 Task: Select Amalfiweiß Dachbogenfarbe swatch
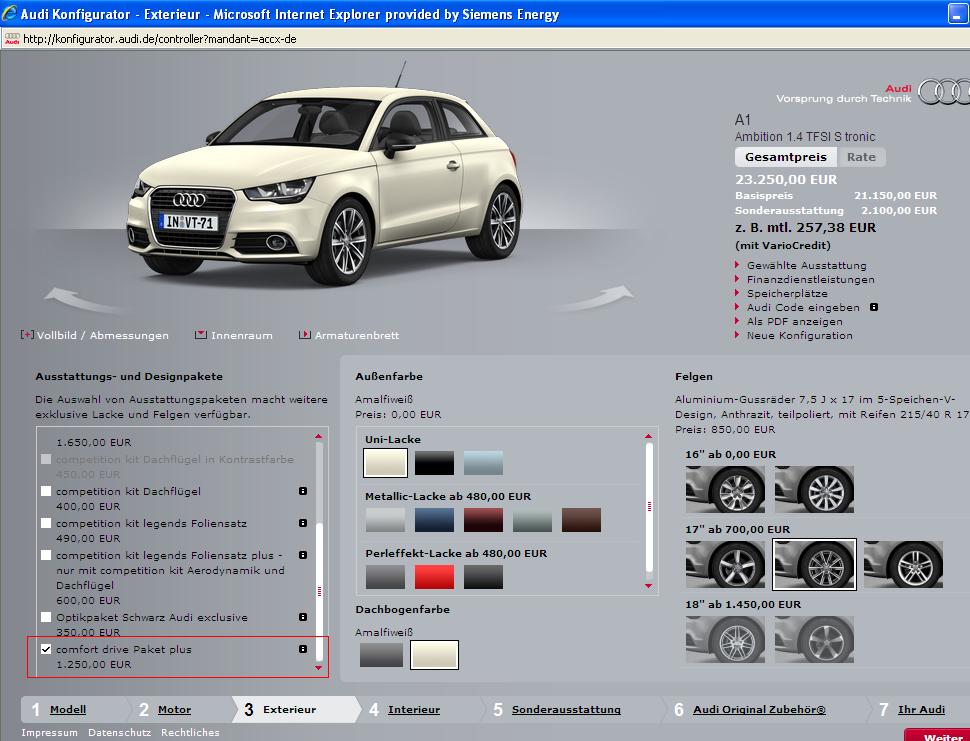[x=434, y=655]
